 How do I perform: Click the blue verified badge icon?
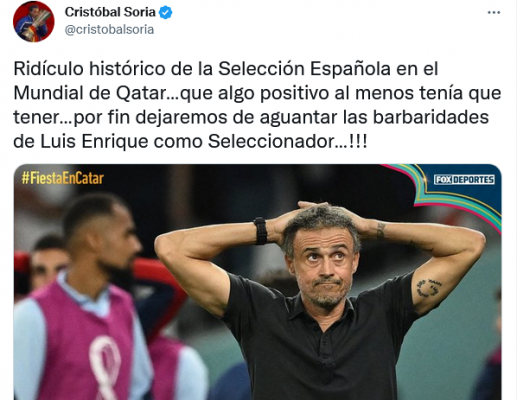point(165,13)
